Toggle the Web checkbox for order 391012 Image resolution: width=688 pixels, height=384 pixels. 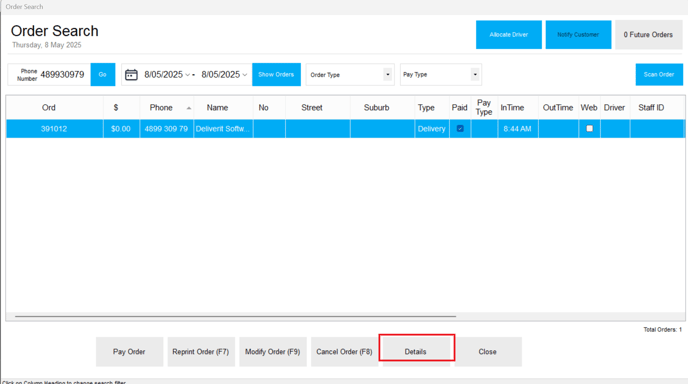click(x=589, y=129)
